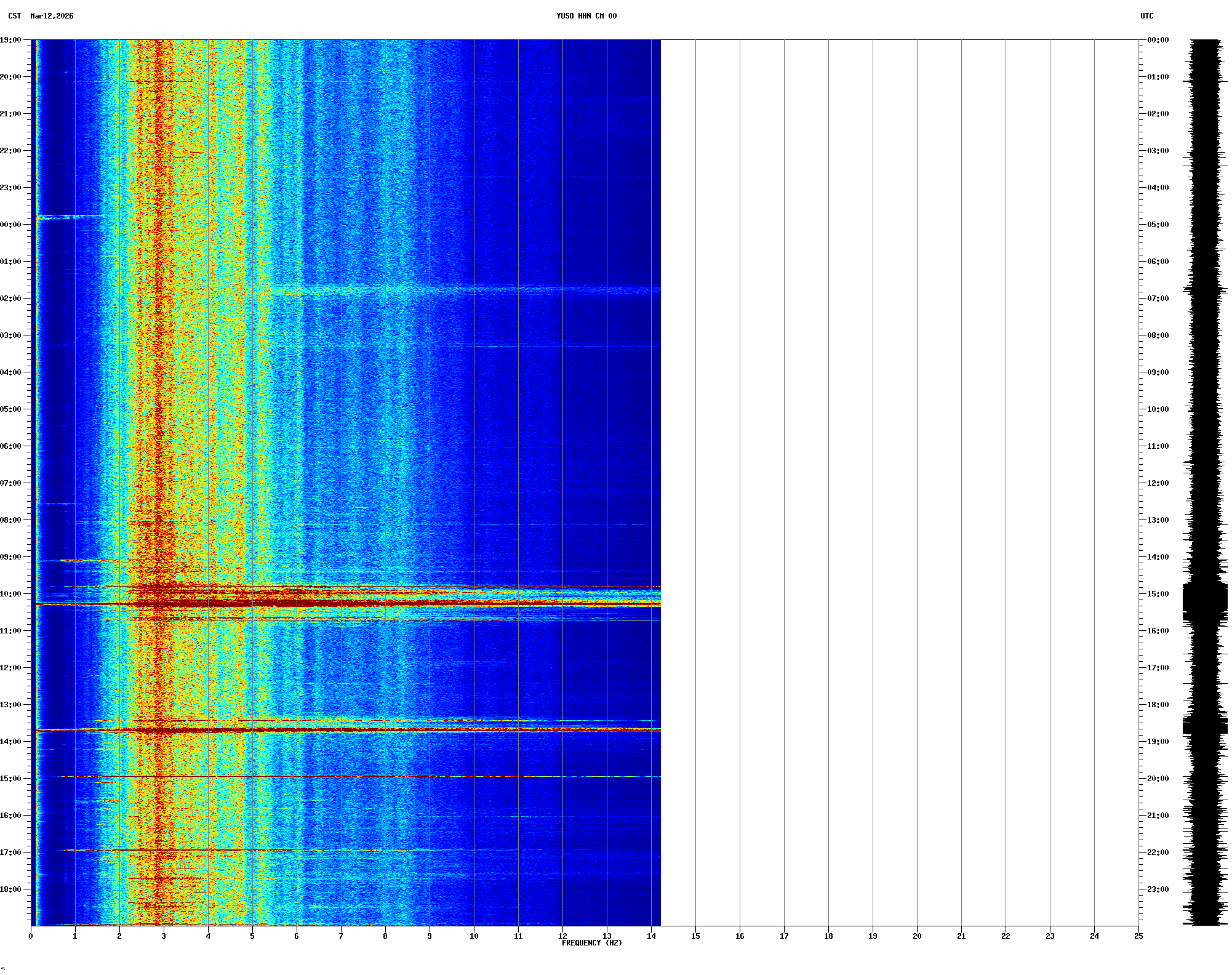Click the 25 Hz frequency axis tick
This screenshot has height=975, width=1232.
(1138, 936)
